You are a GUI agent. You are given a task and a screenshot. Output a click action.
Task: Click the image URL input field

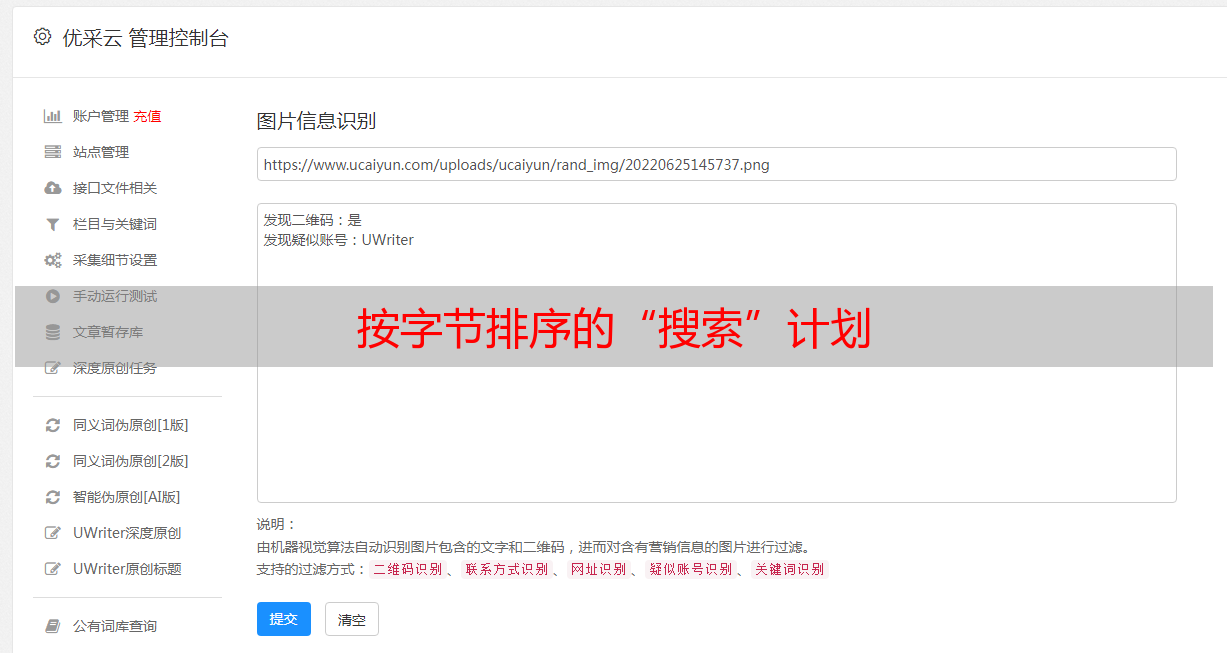click(716, 164)
